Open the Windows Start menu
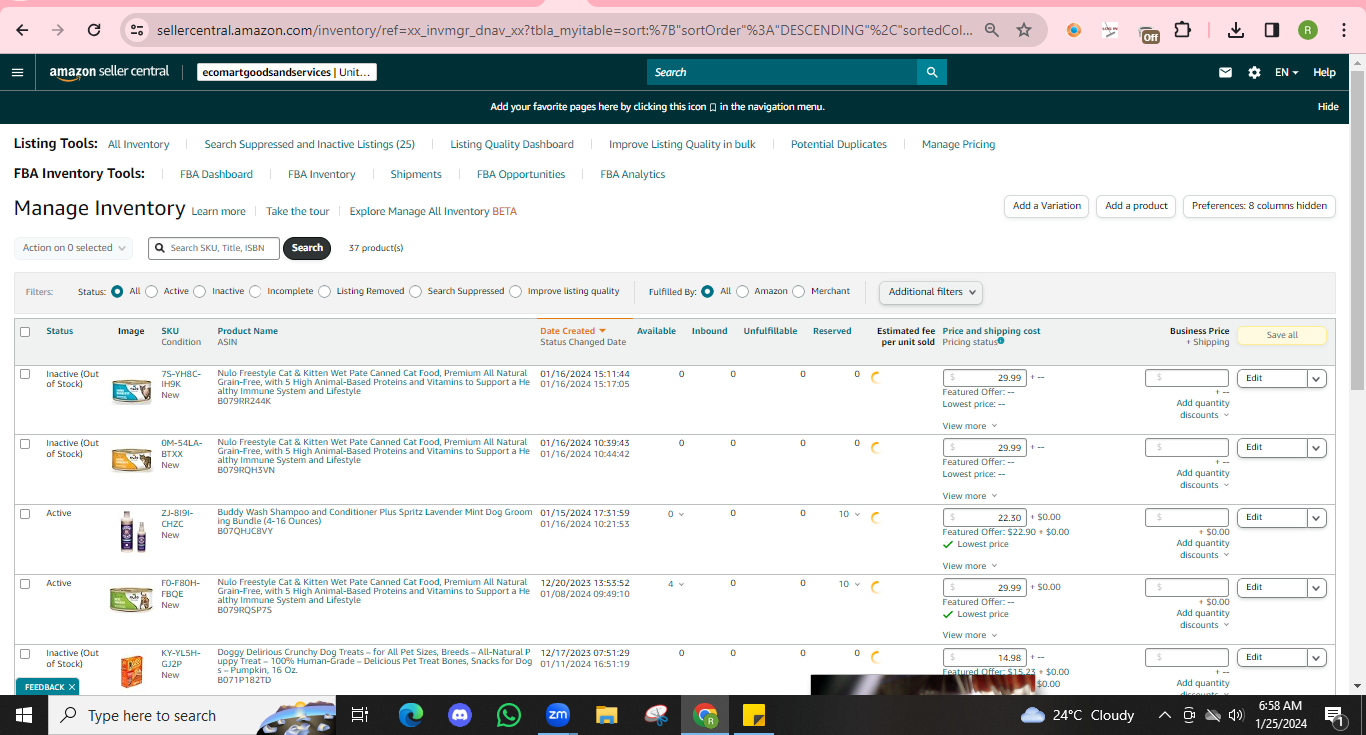 pos(24,715)
